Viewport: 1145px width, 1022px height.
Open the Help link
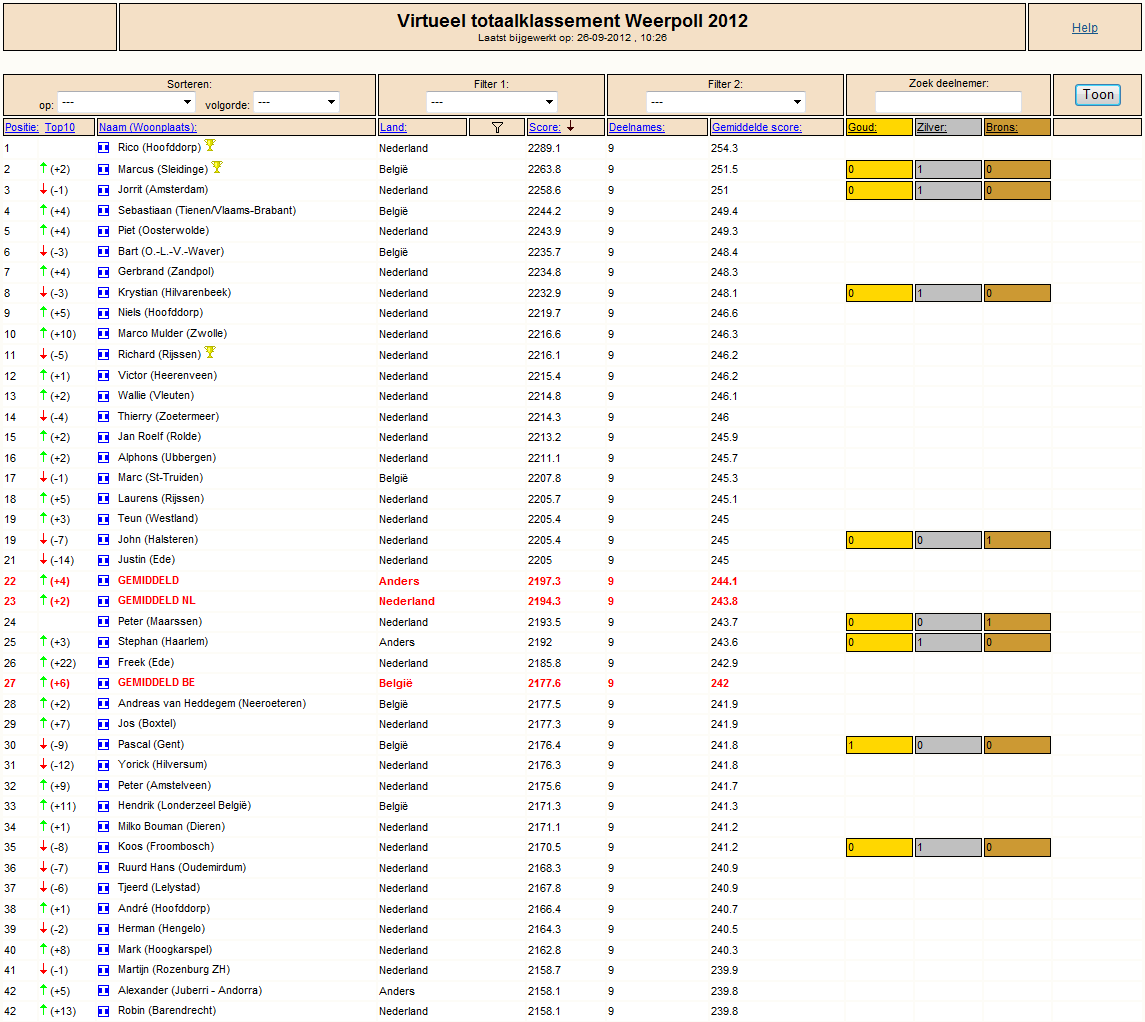click(1084, 28)
